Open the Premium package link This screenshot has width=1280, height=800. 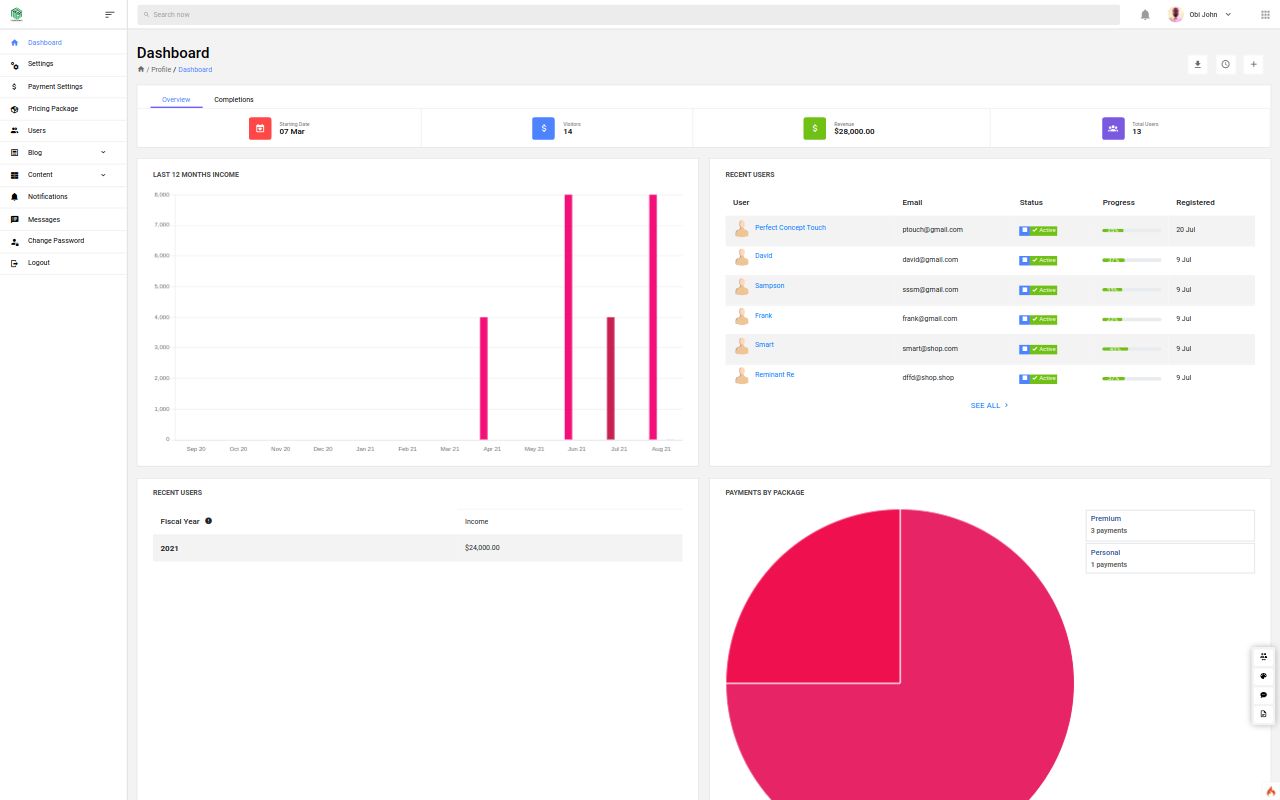tap(1106, 518)
